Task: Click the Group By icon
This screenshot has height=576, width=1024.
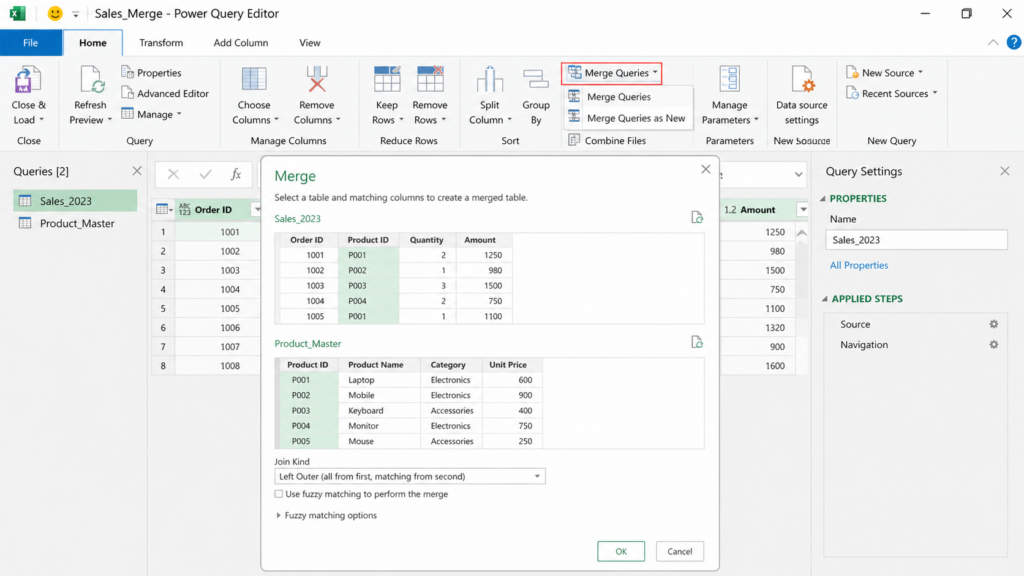Action: click(536, 80)
